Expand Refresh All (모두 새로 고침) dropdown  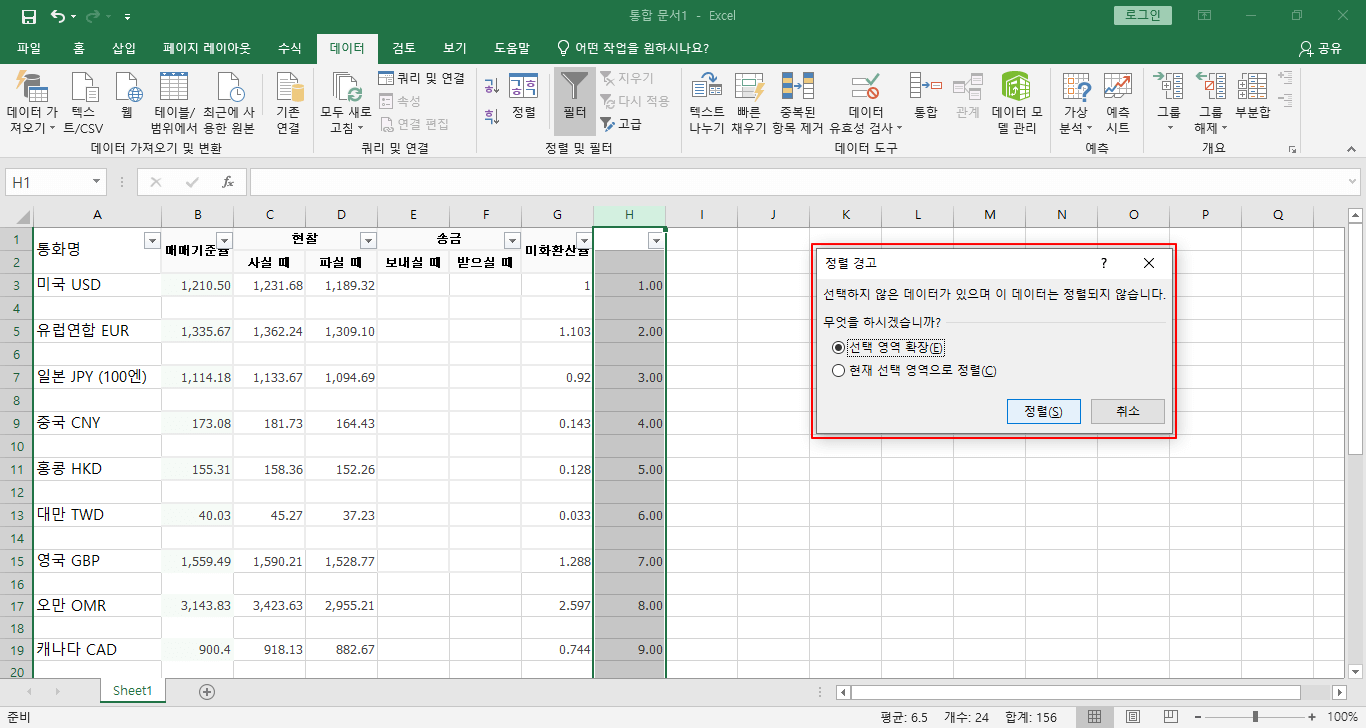346,121
